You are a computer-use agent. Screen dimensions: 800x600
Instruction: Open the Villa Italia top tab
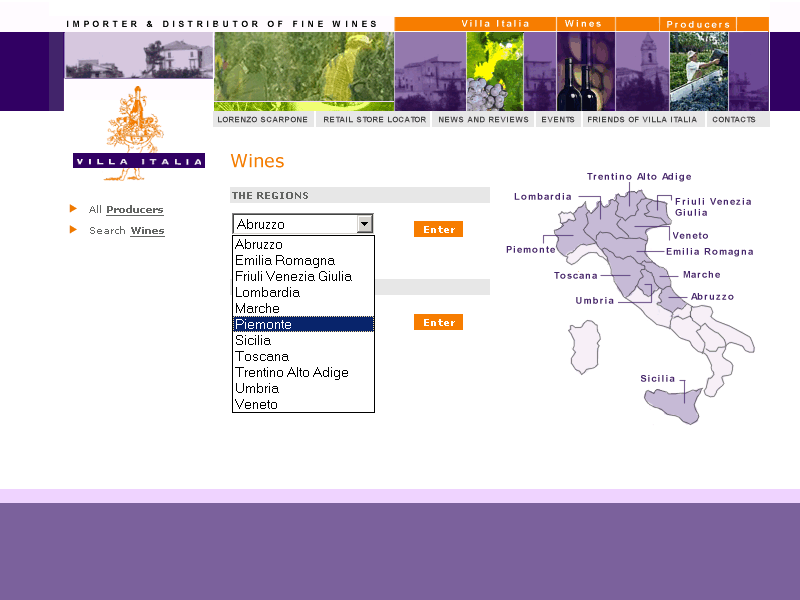click(495, 23)
